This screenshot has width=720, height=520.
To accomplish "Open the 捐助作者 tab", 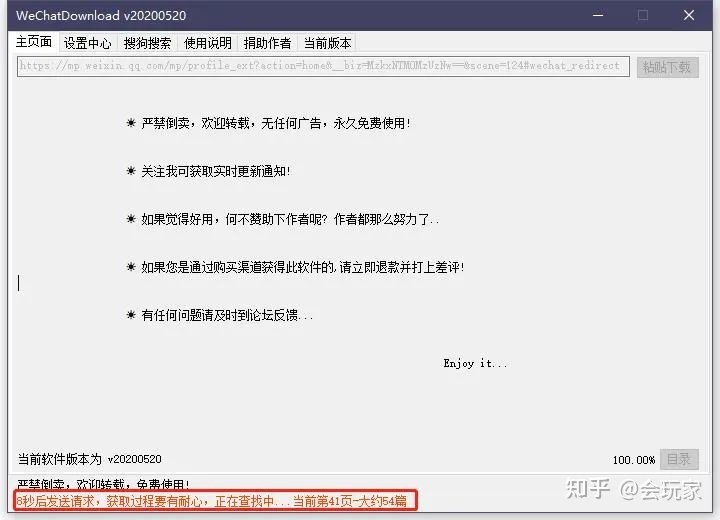I will click(267, 43).
